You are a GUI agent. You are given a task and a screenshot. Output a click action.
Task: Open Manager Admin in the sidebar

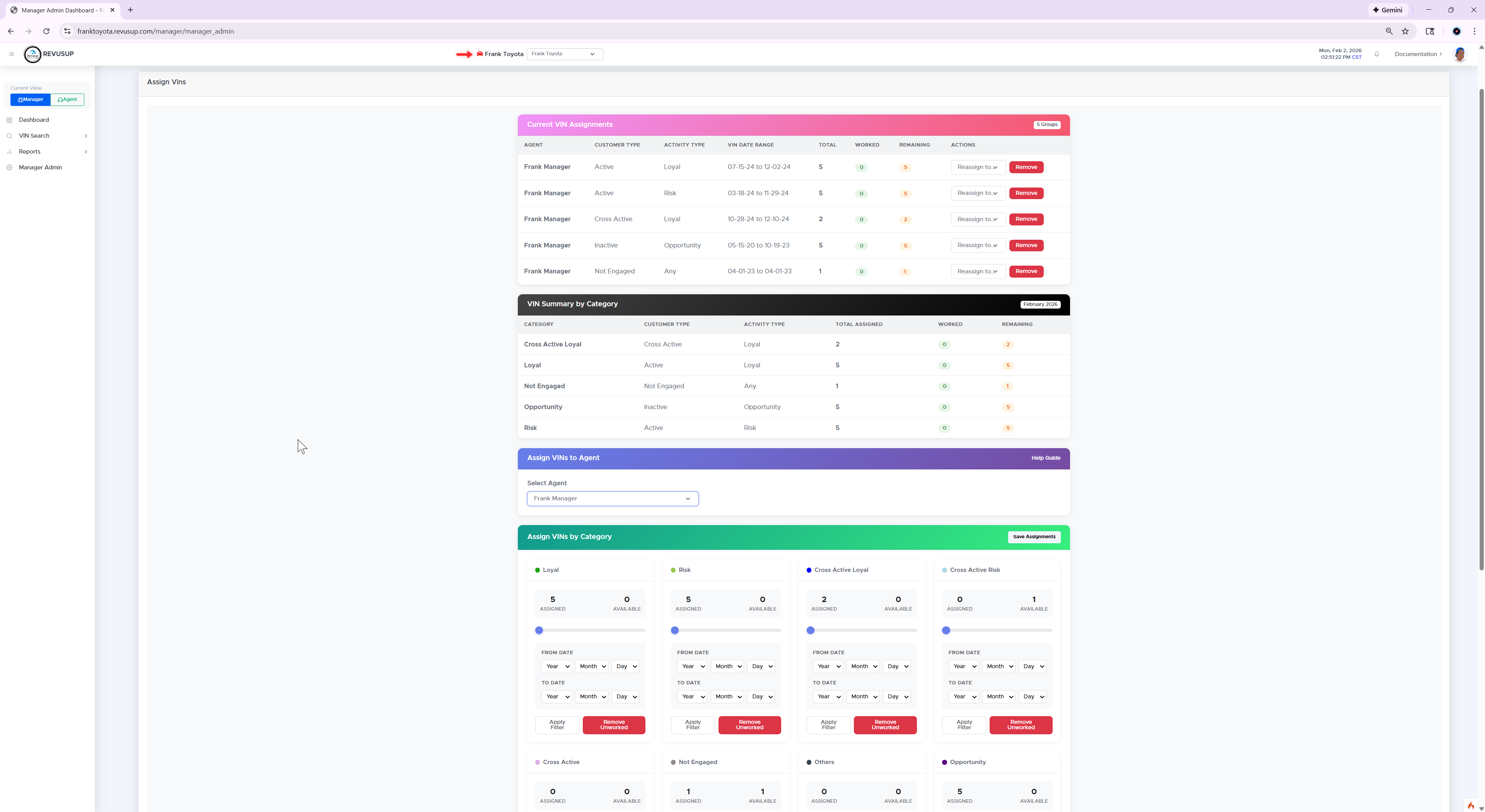click(x=40, y=168)
